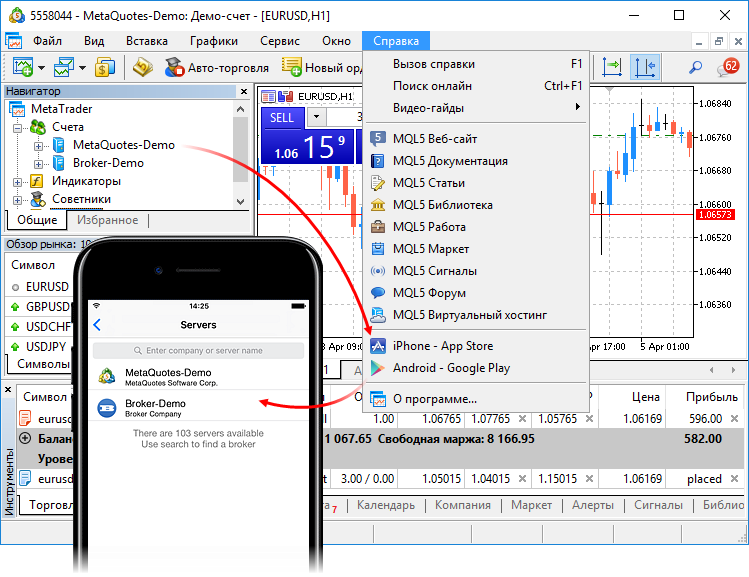The image size is (749, 577).
Task: Select MQL5 Библиотека menu item
Action: tap(476, 205)
